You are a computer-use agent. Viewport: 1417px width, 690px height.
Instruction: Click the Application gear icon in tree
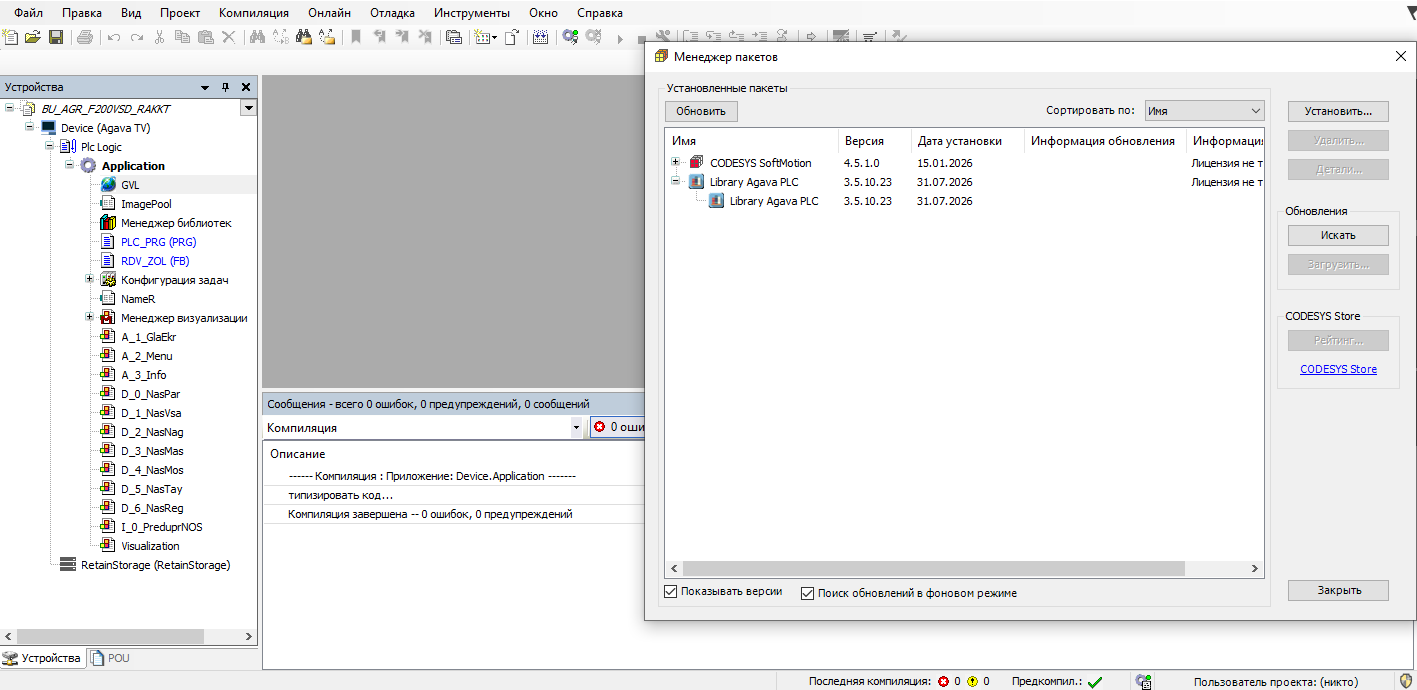(88, 166)
